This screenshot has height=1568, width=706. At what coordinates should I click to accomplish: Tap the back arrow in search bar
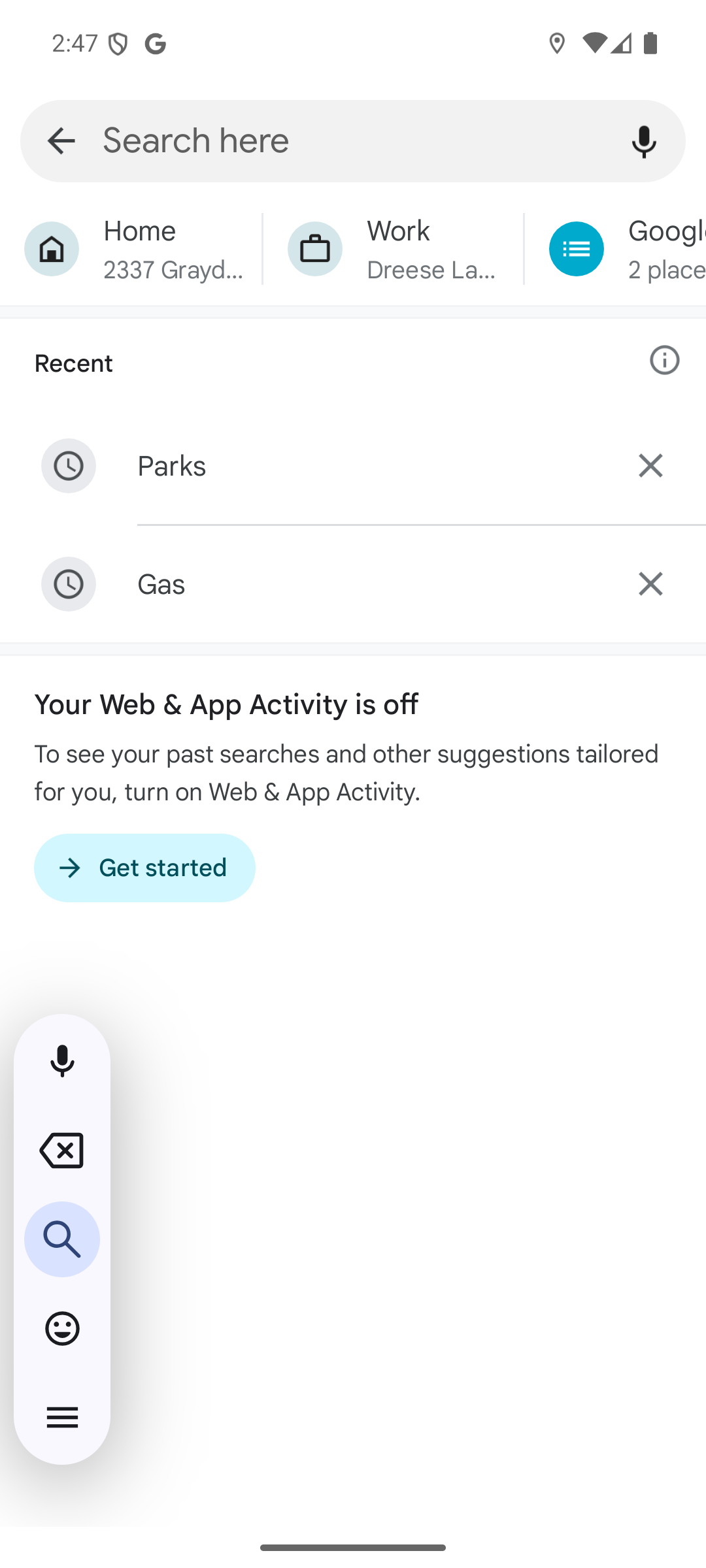[61, 141]
